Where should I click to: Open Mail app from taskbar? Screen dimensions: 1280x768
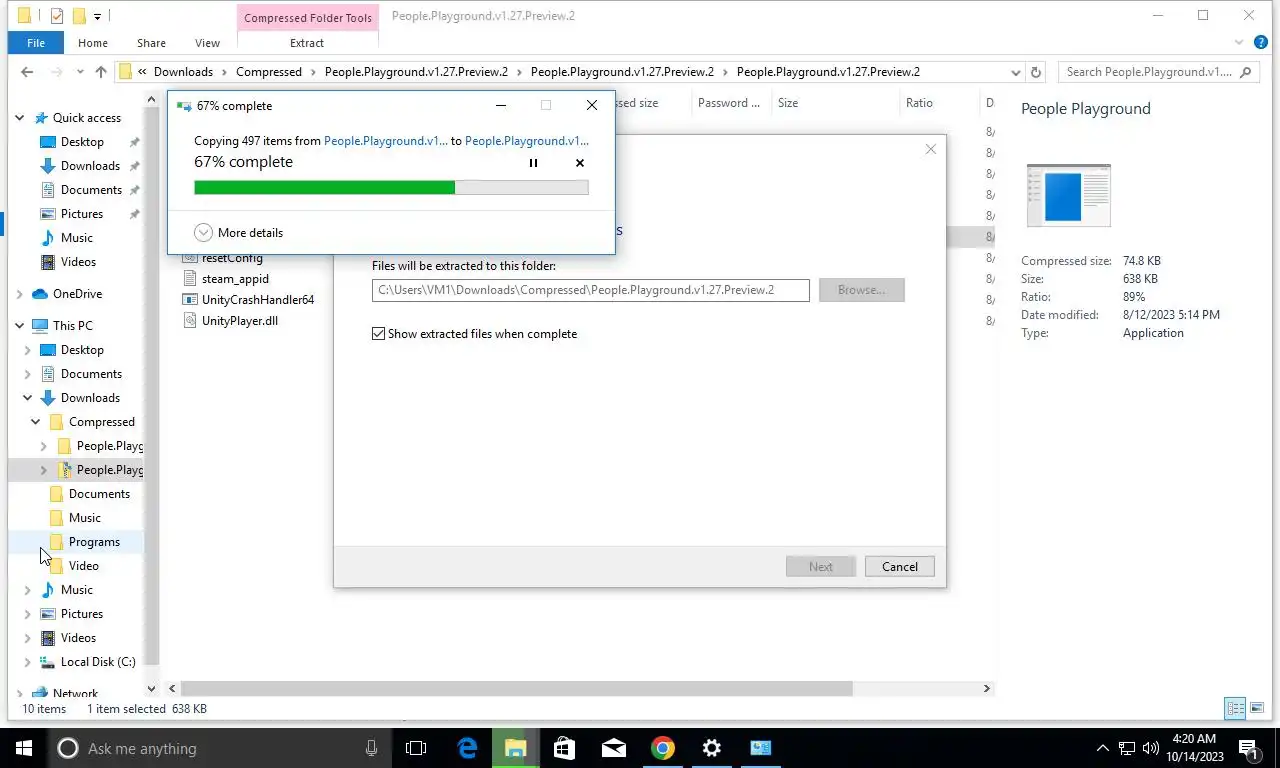[x=614, y=748]
